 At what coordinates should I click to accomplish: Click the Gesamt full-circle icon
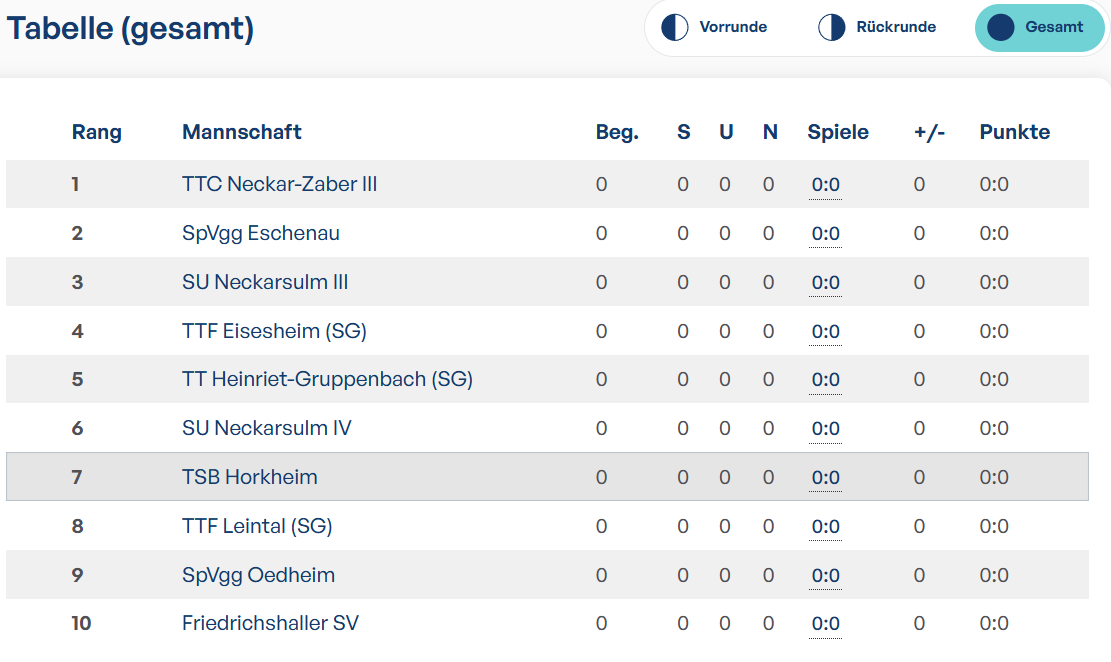point(1000,28)
